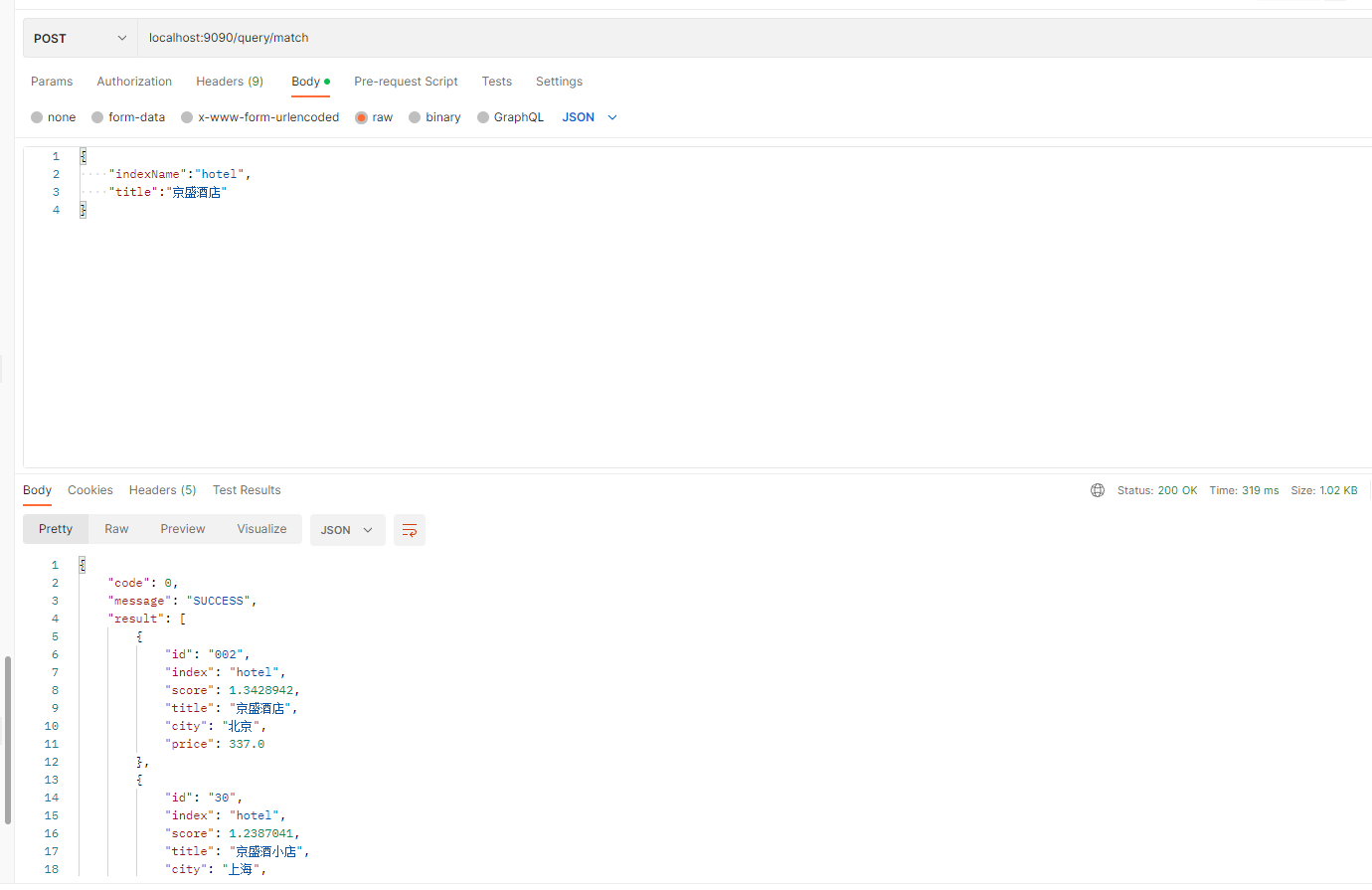Open the POST method dropdown
Viewport: 1372px width, 890px height.
[81, 38]
